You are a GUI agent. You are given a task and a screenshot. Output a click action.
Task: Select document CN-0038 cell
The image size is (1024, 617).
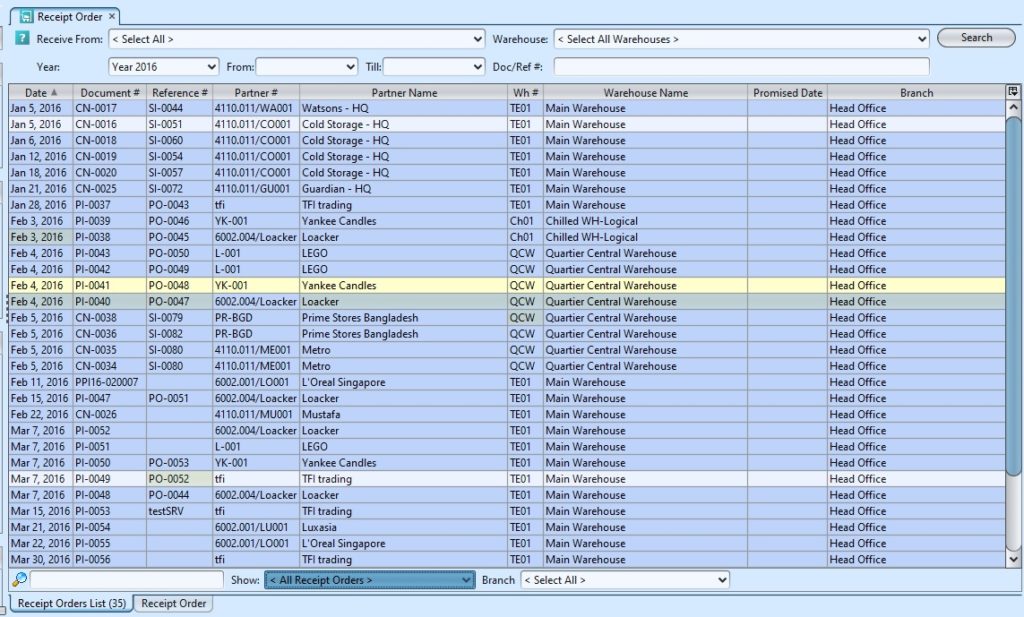tap(110, 317)
